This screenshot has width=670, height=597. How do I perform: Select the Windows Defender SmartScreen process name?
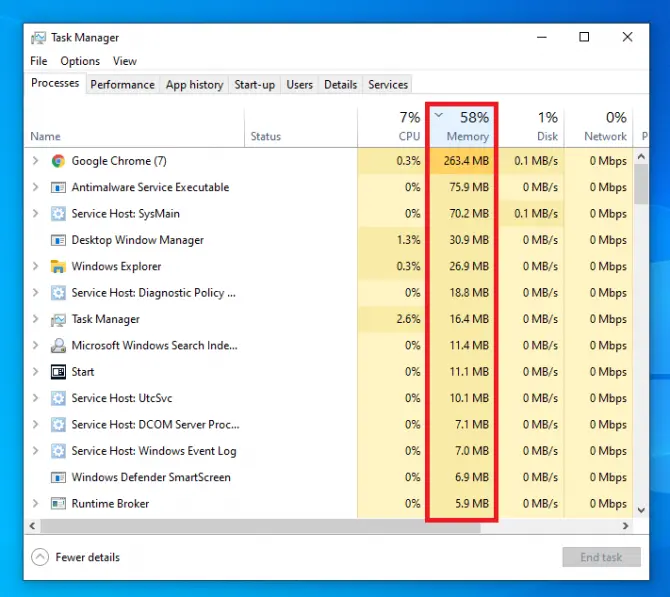[151, 477]
